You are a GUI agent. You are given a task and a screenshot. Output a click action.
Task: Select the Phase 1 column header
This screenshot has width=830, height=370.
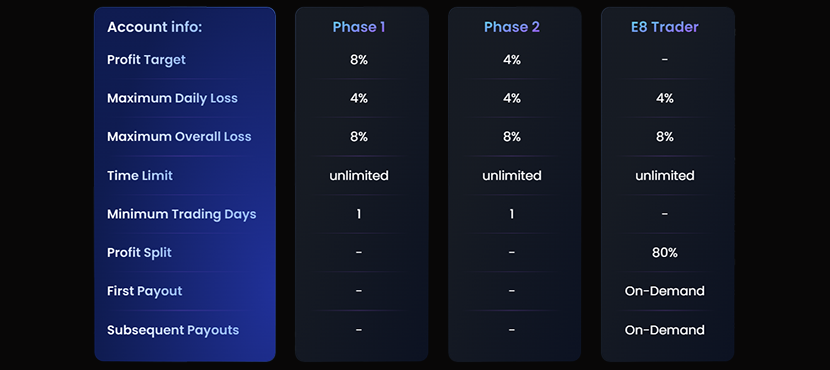point(359,27)
